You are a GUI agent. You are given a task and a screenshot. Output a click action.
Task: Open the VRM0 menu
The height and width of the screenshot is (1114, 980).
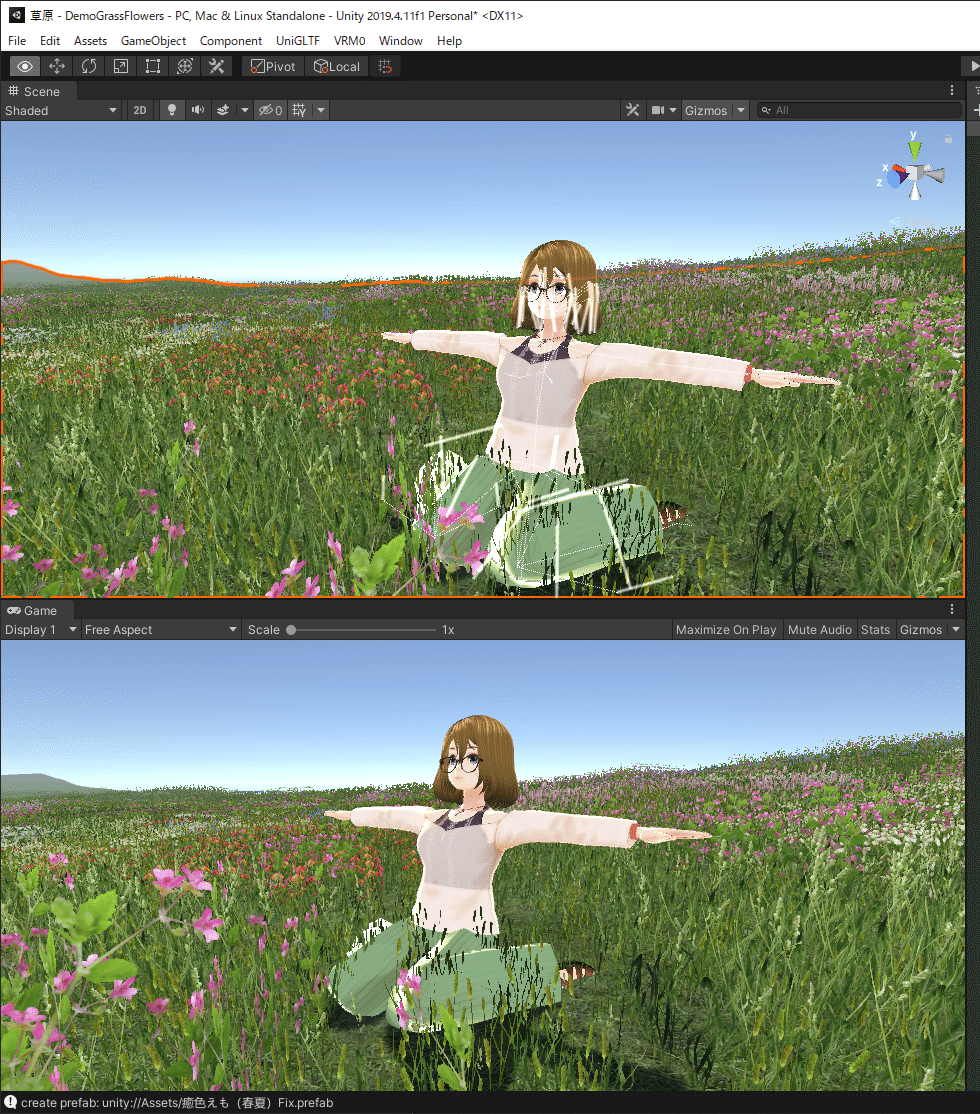point(350,40)
